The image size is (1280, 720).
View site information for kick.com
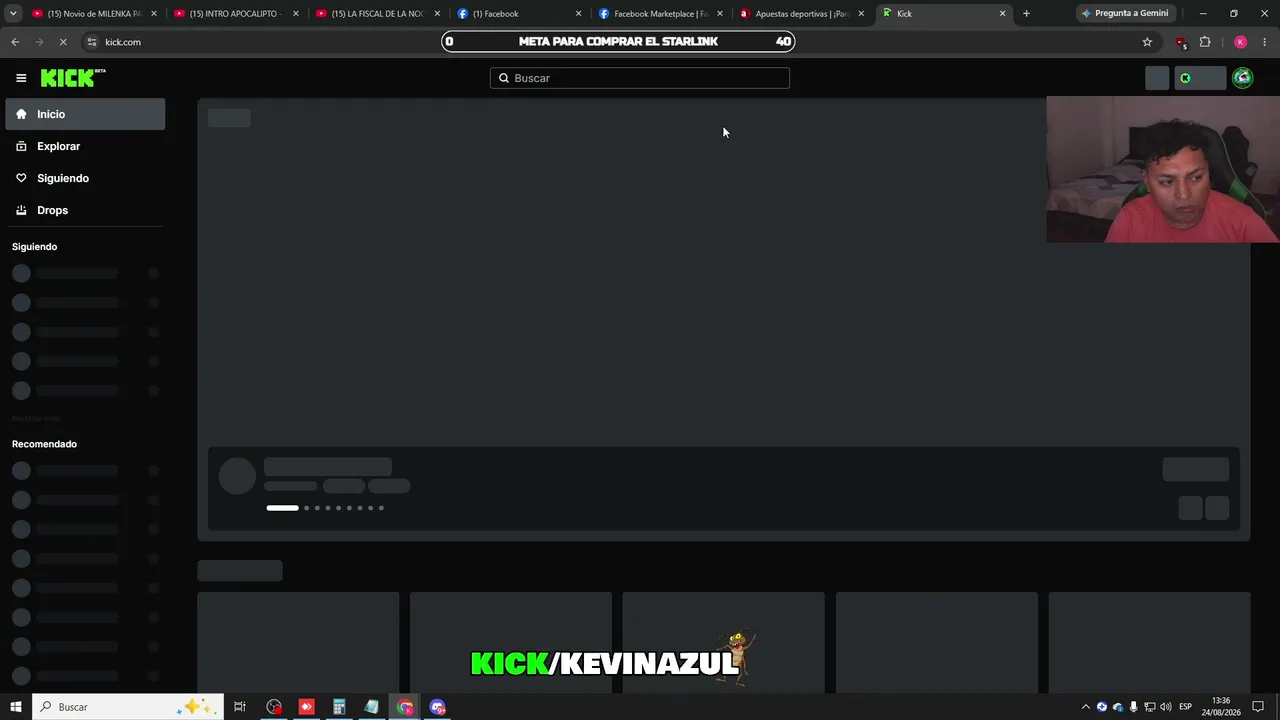92,42
